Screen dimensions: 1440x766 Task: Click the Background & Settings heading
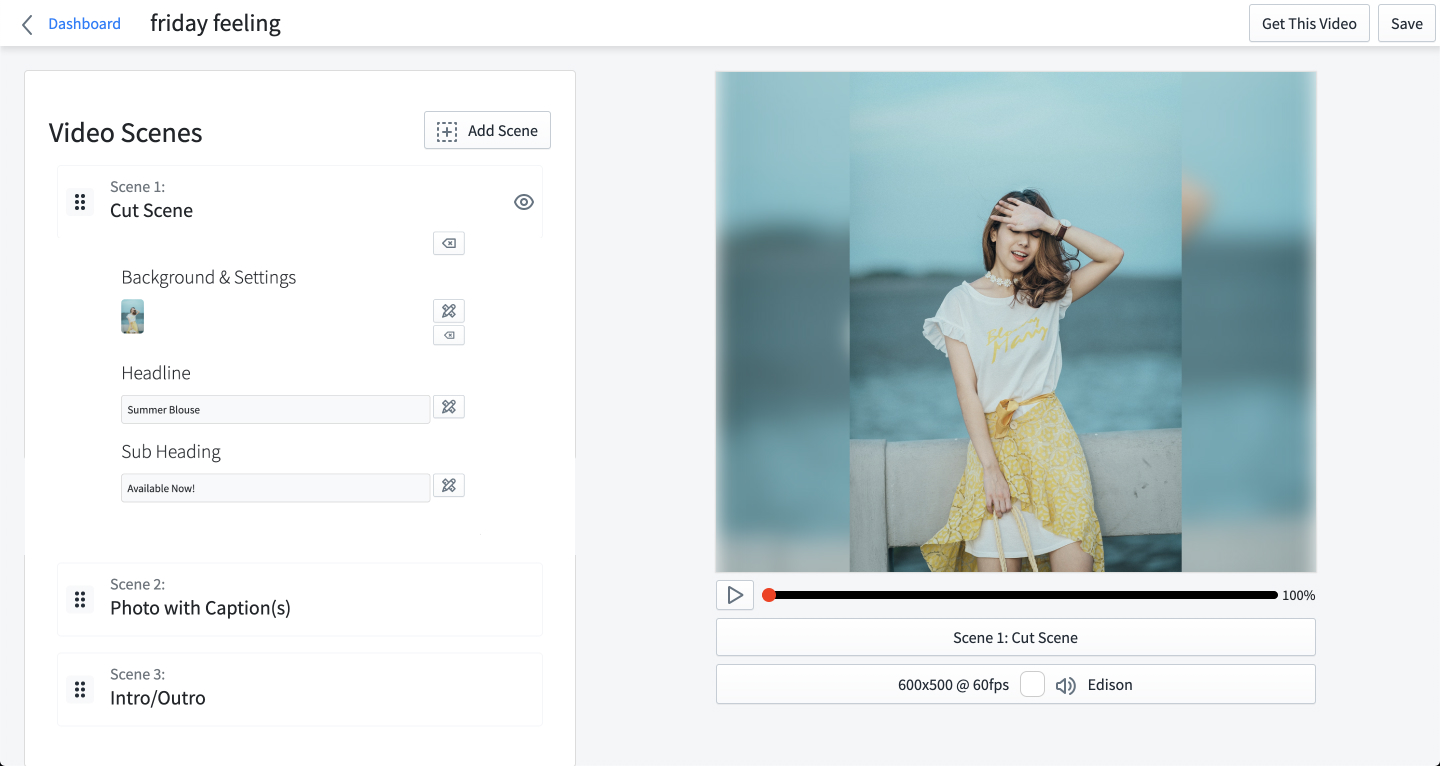click(209, 277)
